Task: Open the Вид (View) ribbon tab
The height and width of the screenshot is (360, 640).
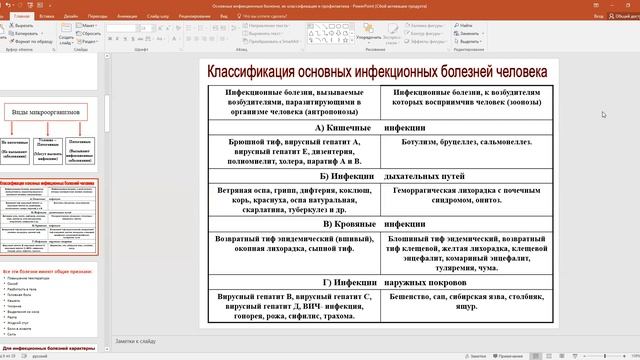Action: pos(224,16)
